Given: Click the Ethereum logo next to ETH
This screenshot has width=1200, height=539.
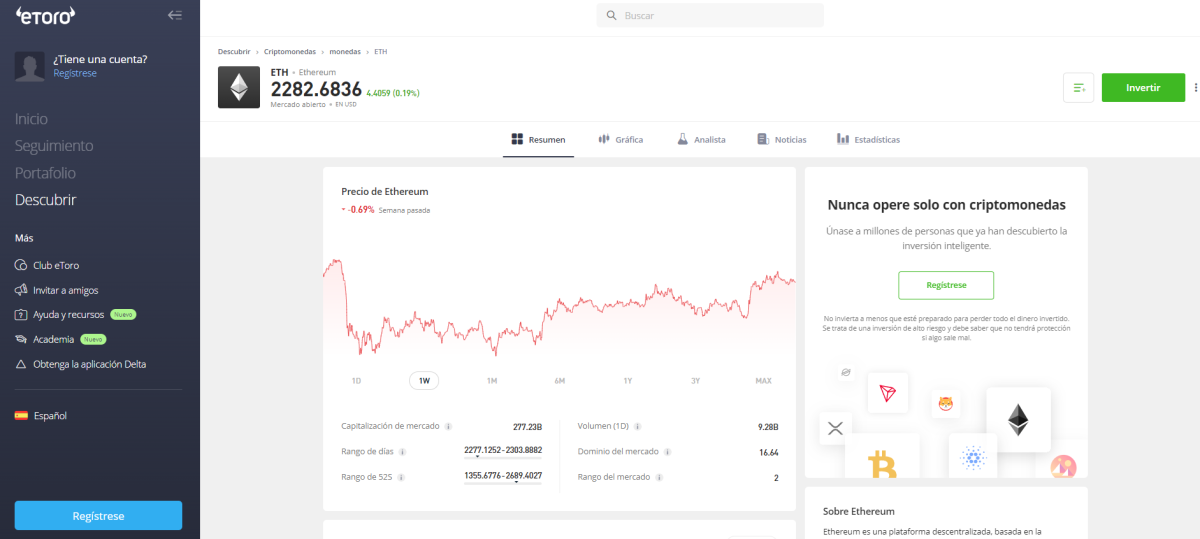Looking at the screenshot, I should [x=239, y=87].
